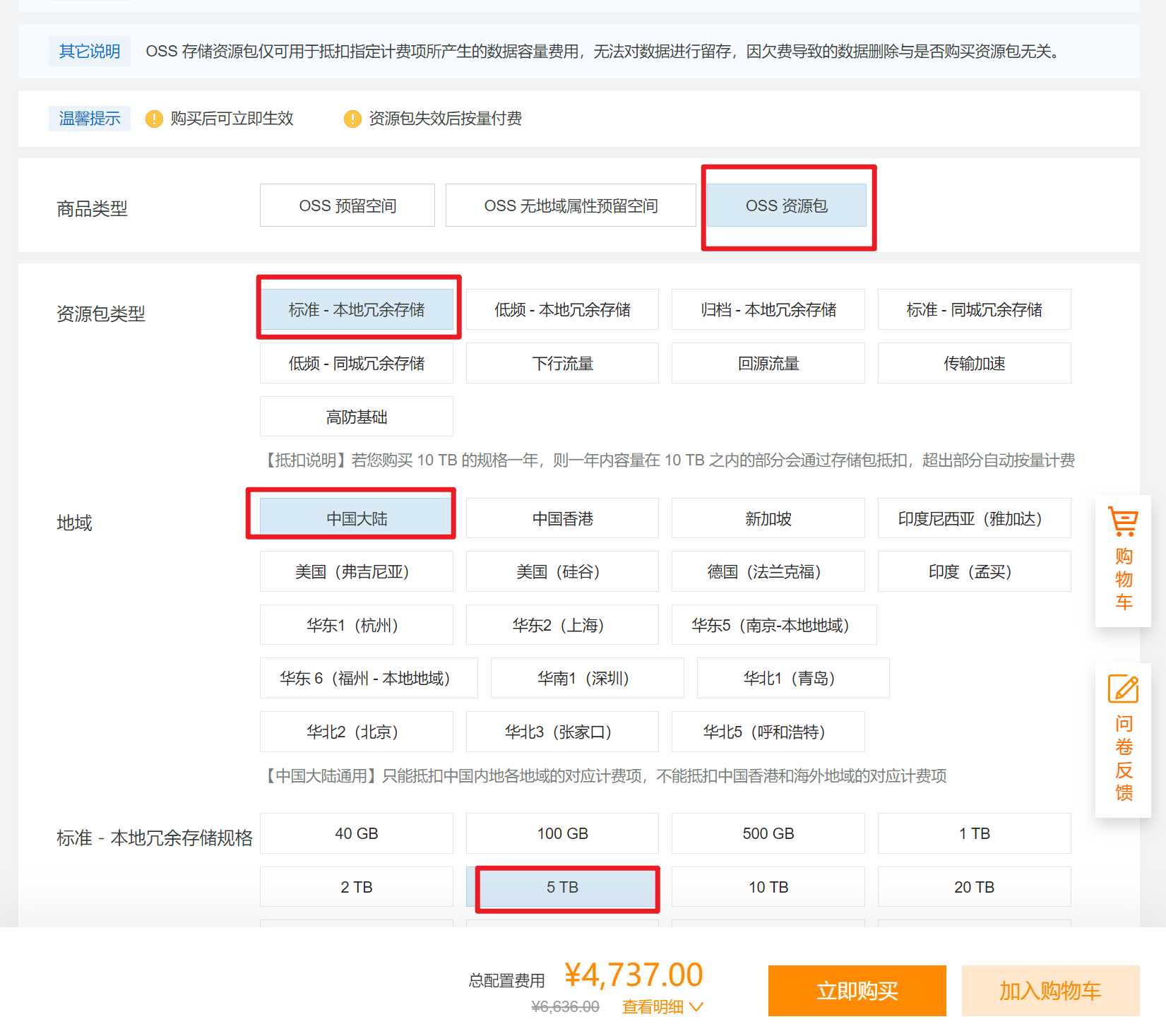Pick region 德国（法兰克福）
Image resolution: width=1166 pixels, height=1036 pixels.
(x=768, y=571)
